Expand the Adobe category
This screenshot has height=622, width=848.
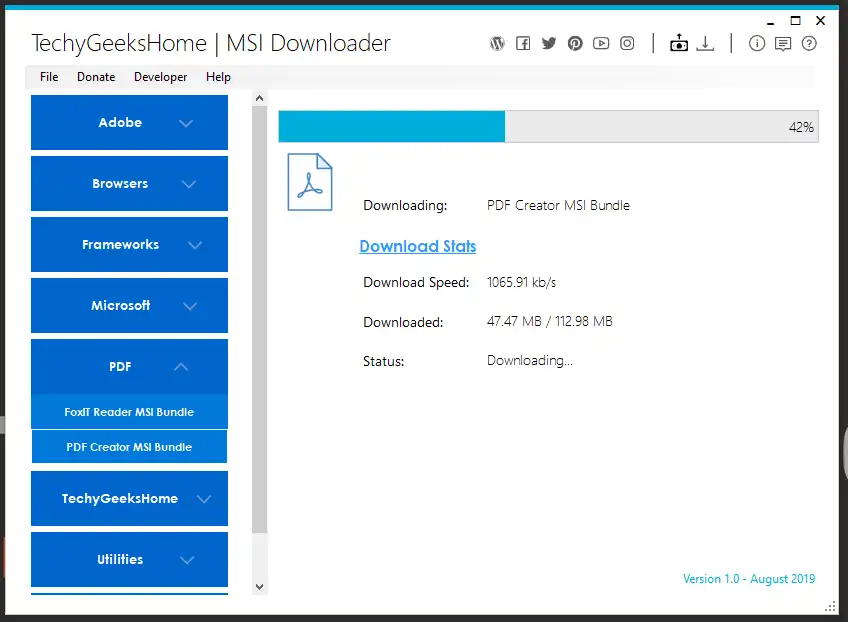tap(129, 122)
